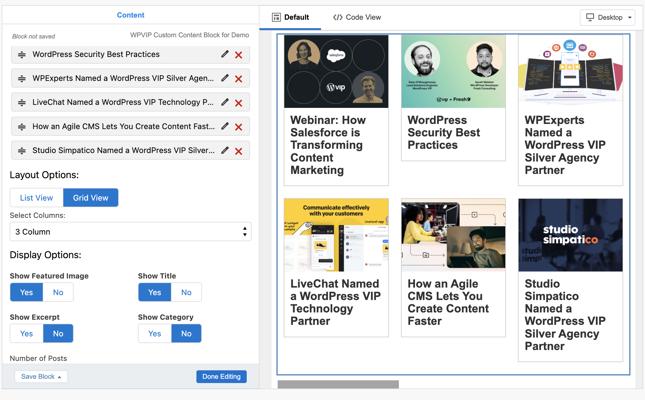Click the Layout Options heading

(44, 175)
